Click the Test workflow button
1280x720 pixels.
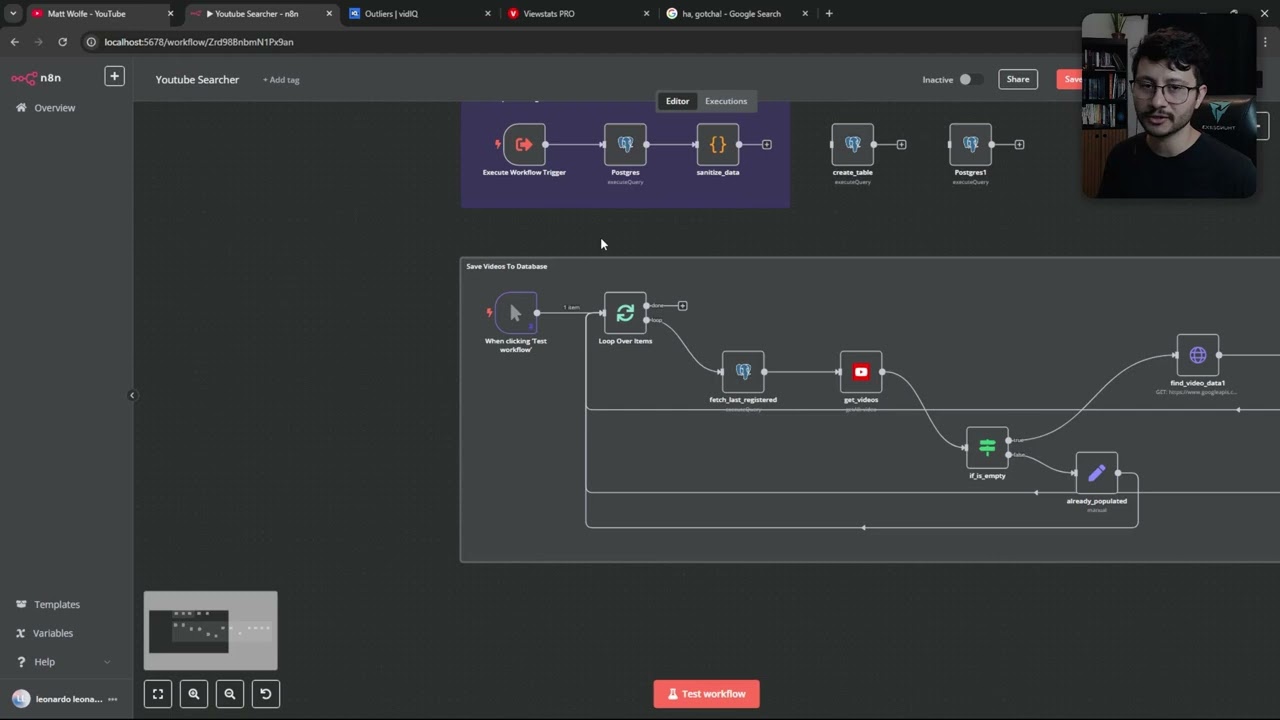pyautogui.click(x=706, y=694)
